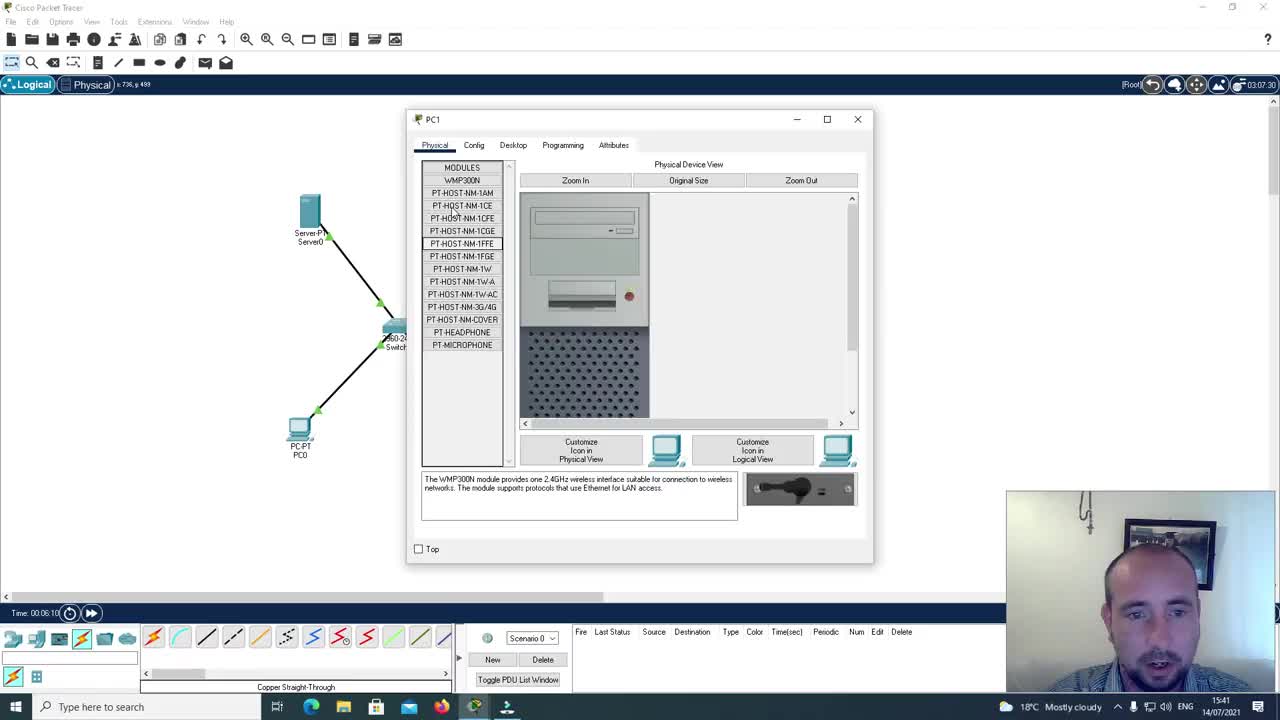Image resolution: width=1280 pixels, height=720 pixels.
Task: Open the Attributes tab in PC1
Action: click(614, 145)
